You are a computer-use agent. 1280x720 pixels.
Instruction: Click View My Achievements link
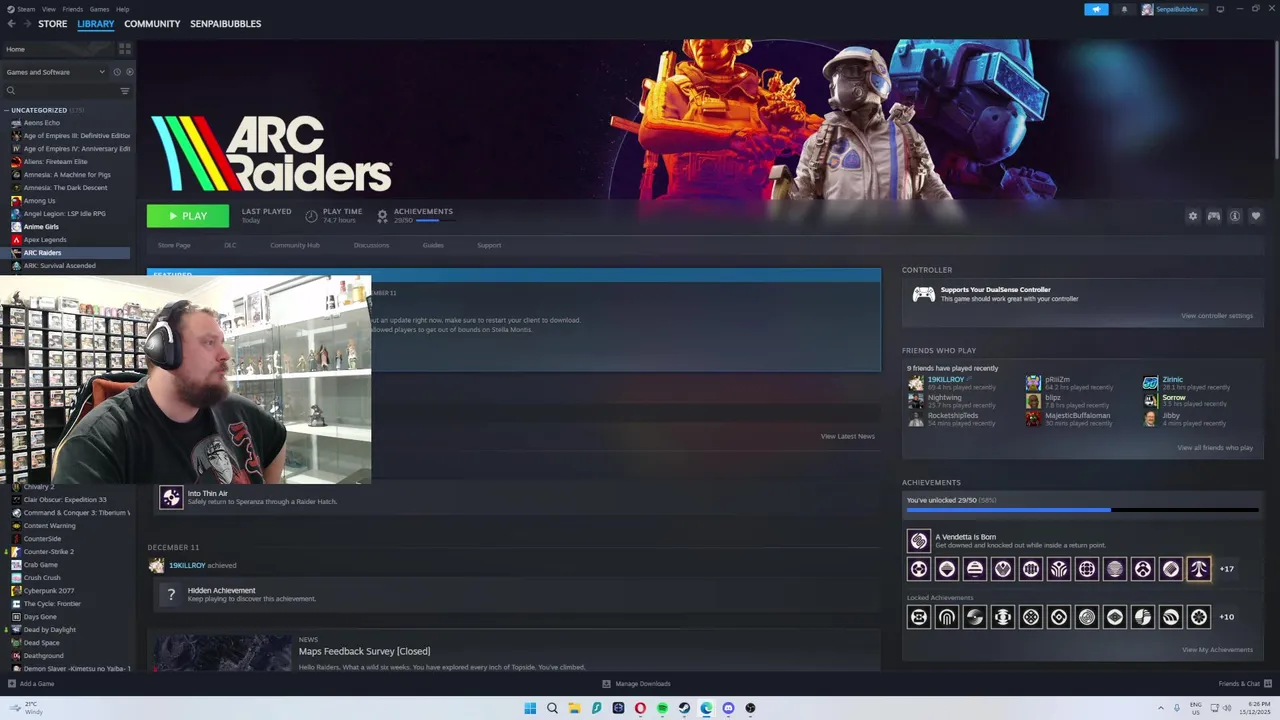tap(1217, 650)
